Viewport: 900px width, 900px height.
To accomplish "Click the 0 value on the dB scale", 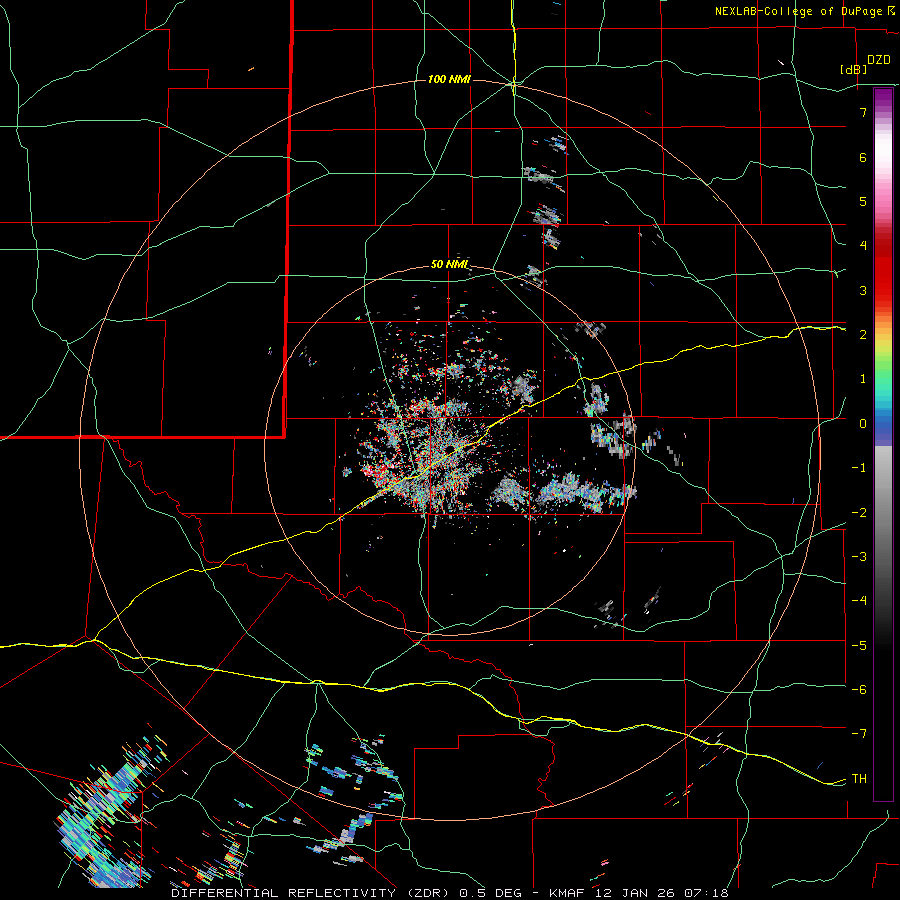I will pos(863,424).
